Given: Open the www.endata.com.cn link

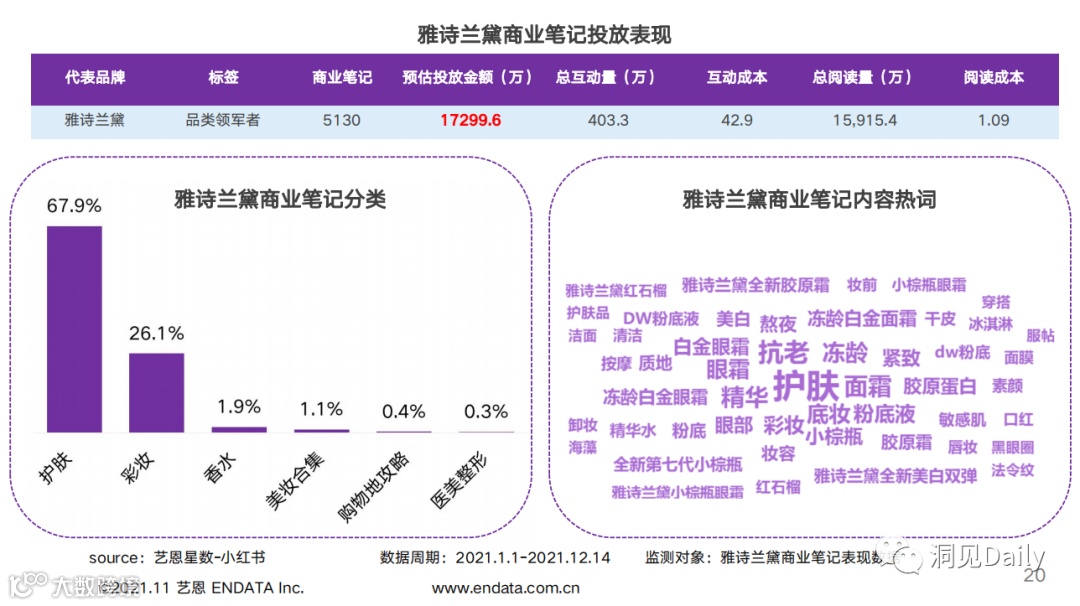Looking at the screenshot, I should [506, 588].
